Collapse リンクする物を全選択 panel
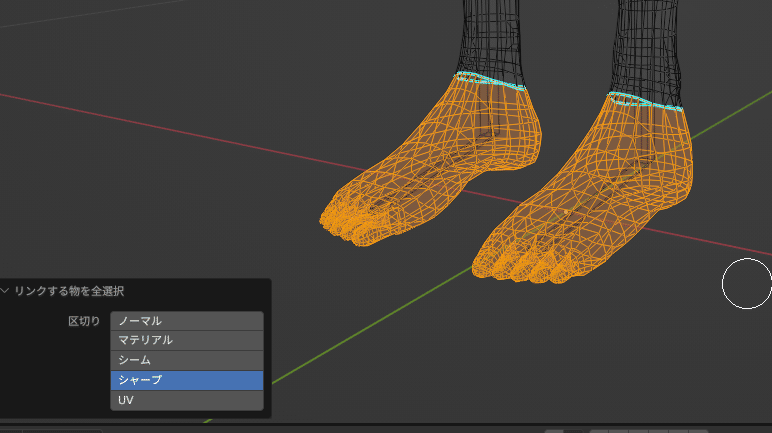This screenshot has height=433, width=772. [5, 291]
